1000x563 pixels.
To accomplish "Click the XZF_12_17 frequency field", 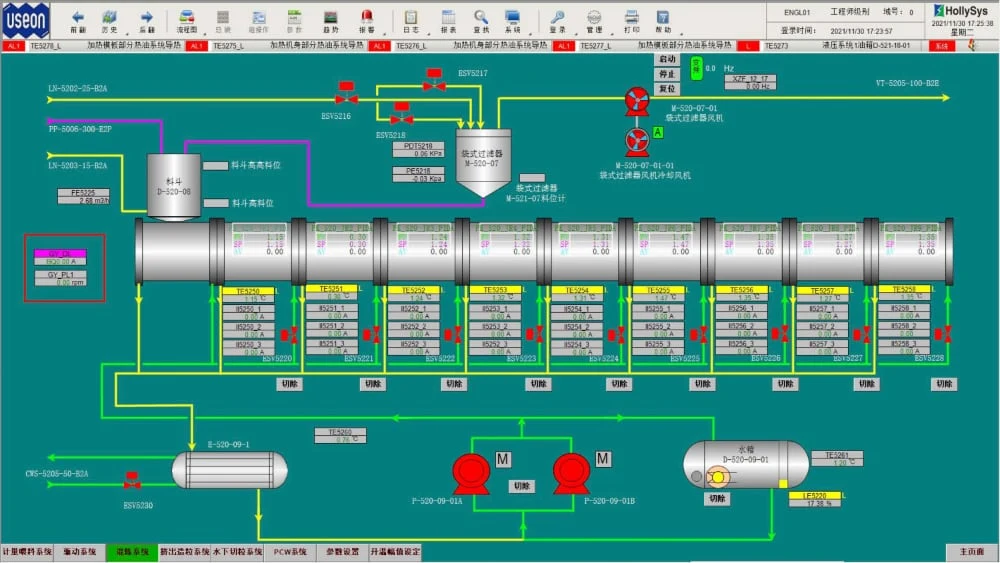I will click(751, 82).
